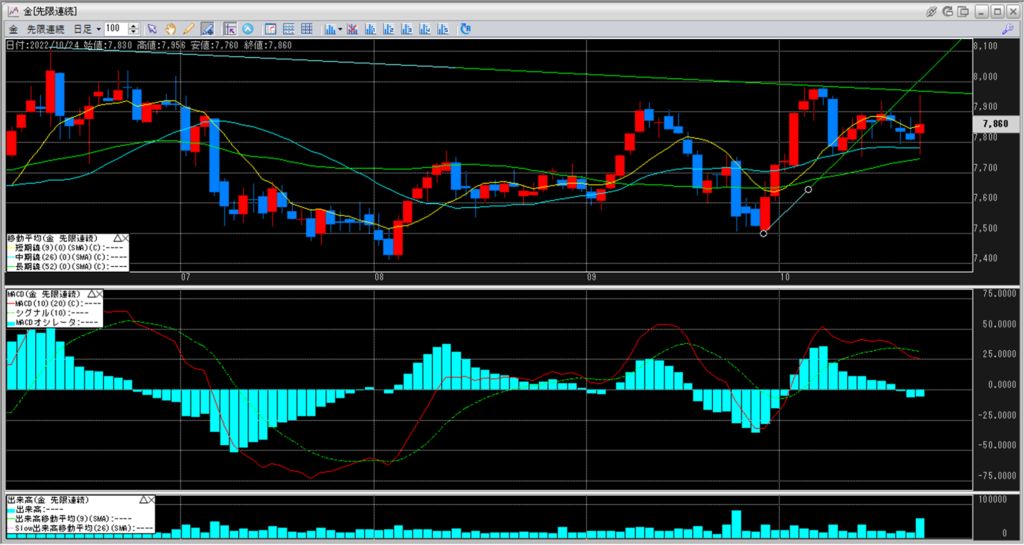Close the 移動平均 legend box
The image size is (1024, 545).
pyautogui.click(x=125, y=239)
